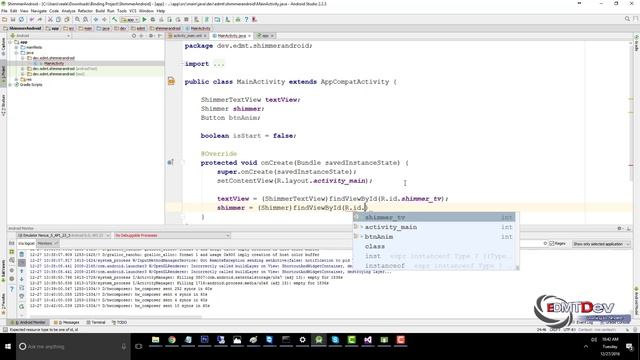This screenshot has height=360, width=640.
Task: Toggle the Regex checkbox in logcat
Action: click(551, 244)
